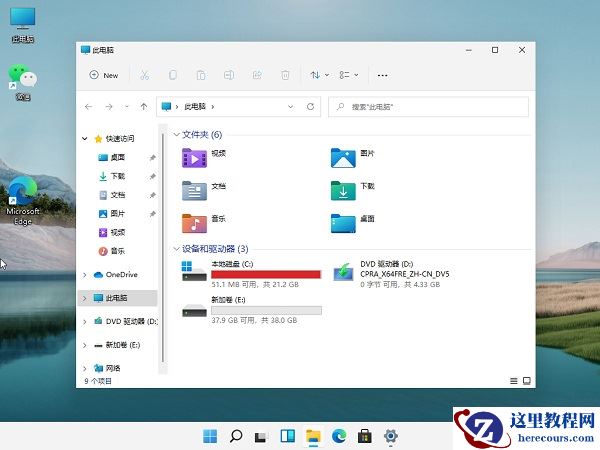600x450 pixels.
Task: Open taskbar Search magnifier
Action: pos(236,436)
